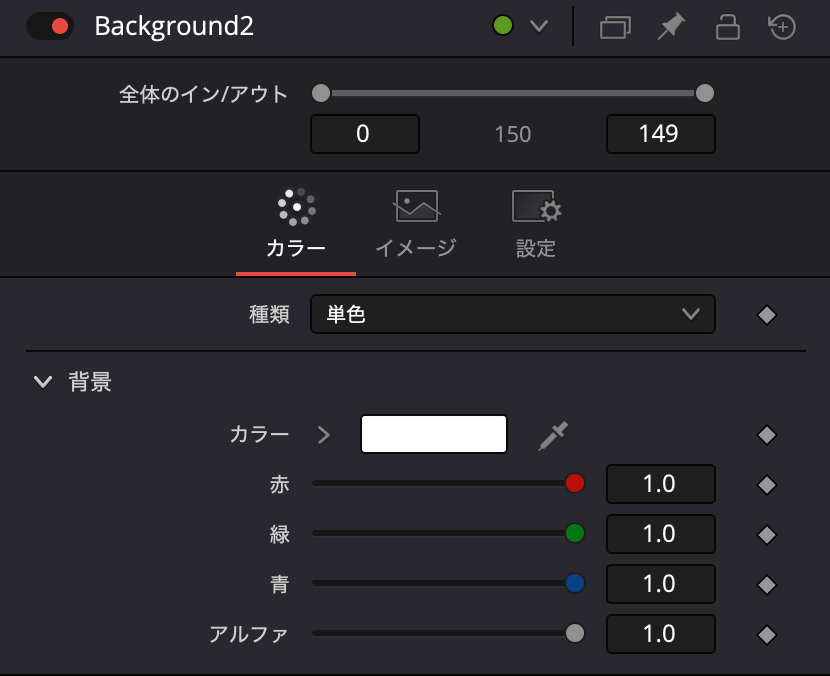Pin the Background2 inspector panel
This screenshot has height=676, width=830.
(670, 27)
